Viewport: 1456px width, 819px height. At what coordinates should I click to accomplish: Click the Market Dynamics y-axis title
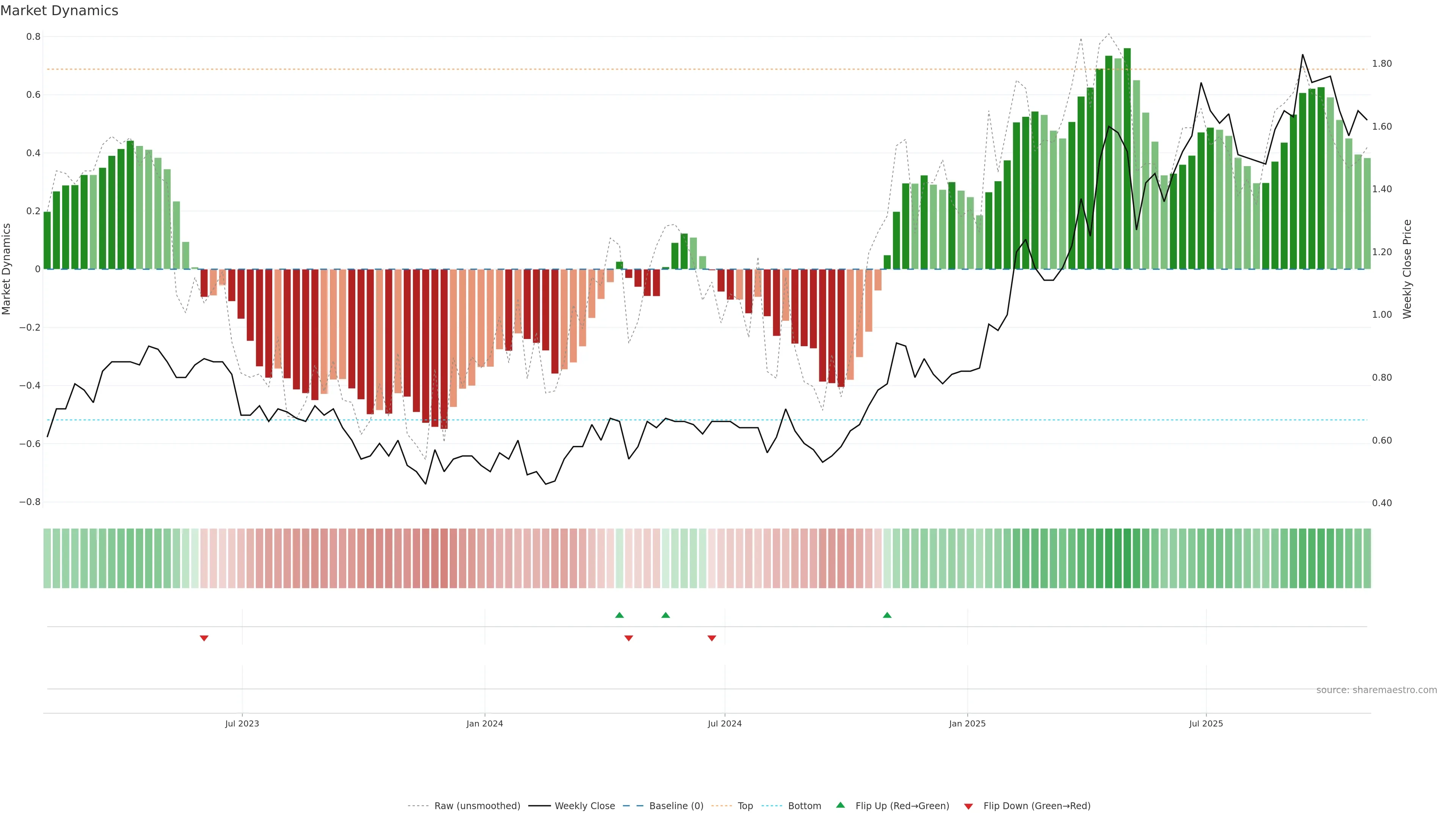point(7,269)
